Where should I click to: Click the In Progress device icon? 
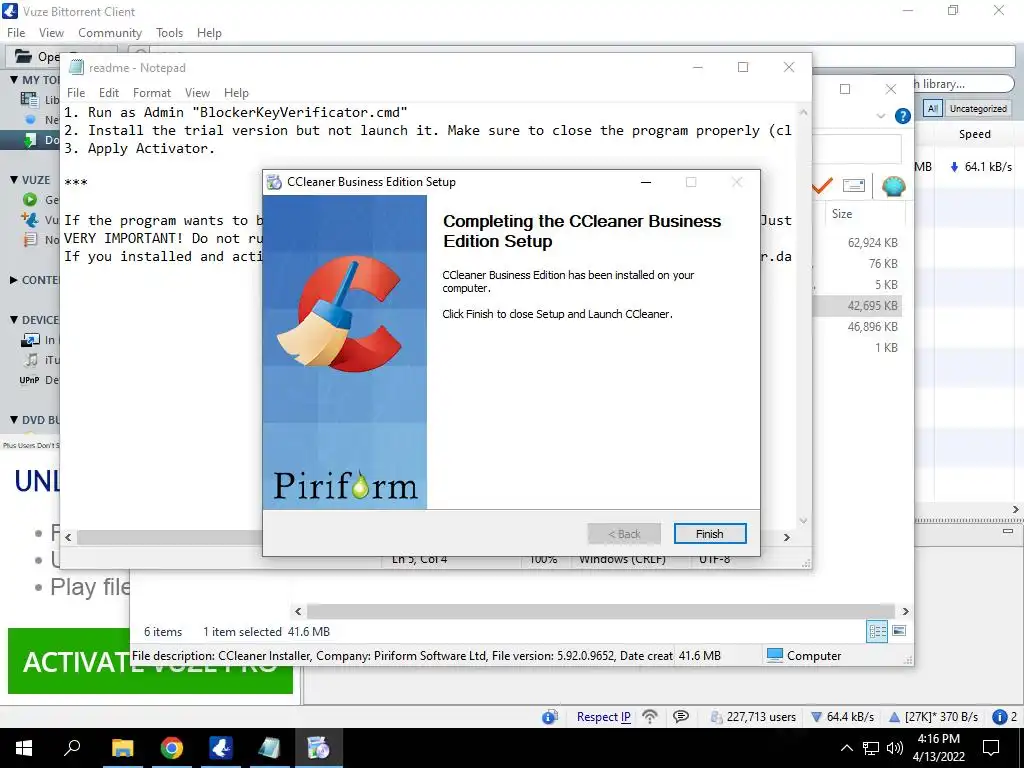pos(30,340)
